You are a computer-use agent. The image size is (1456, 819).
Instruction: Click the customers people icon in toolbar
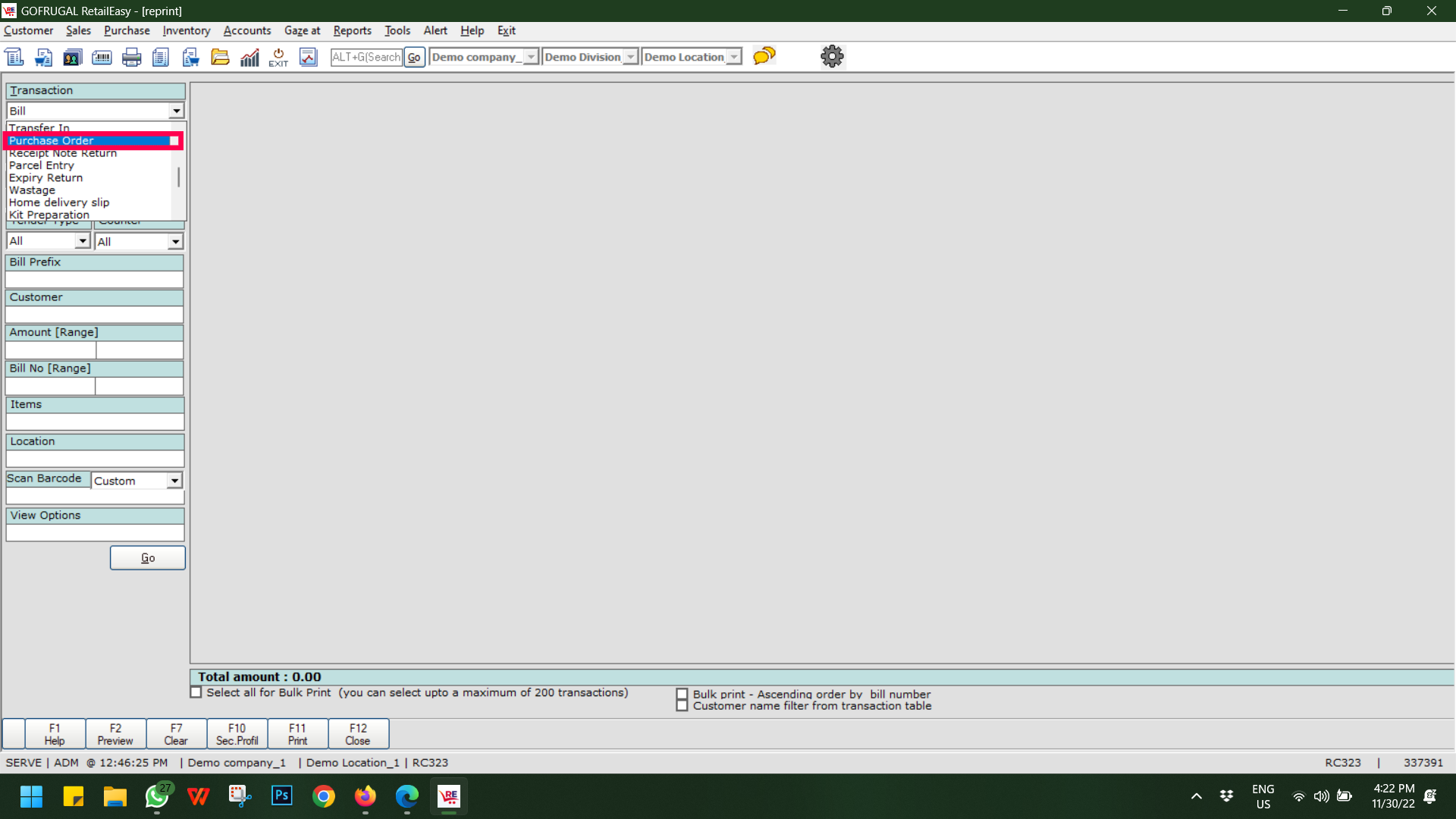[72, 57]
